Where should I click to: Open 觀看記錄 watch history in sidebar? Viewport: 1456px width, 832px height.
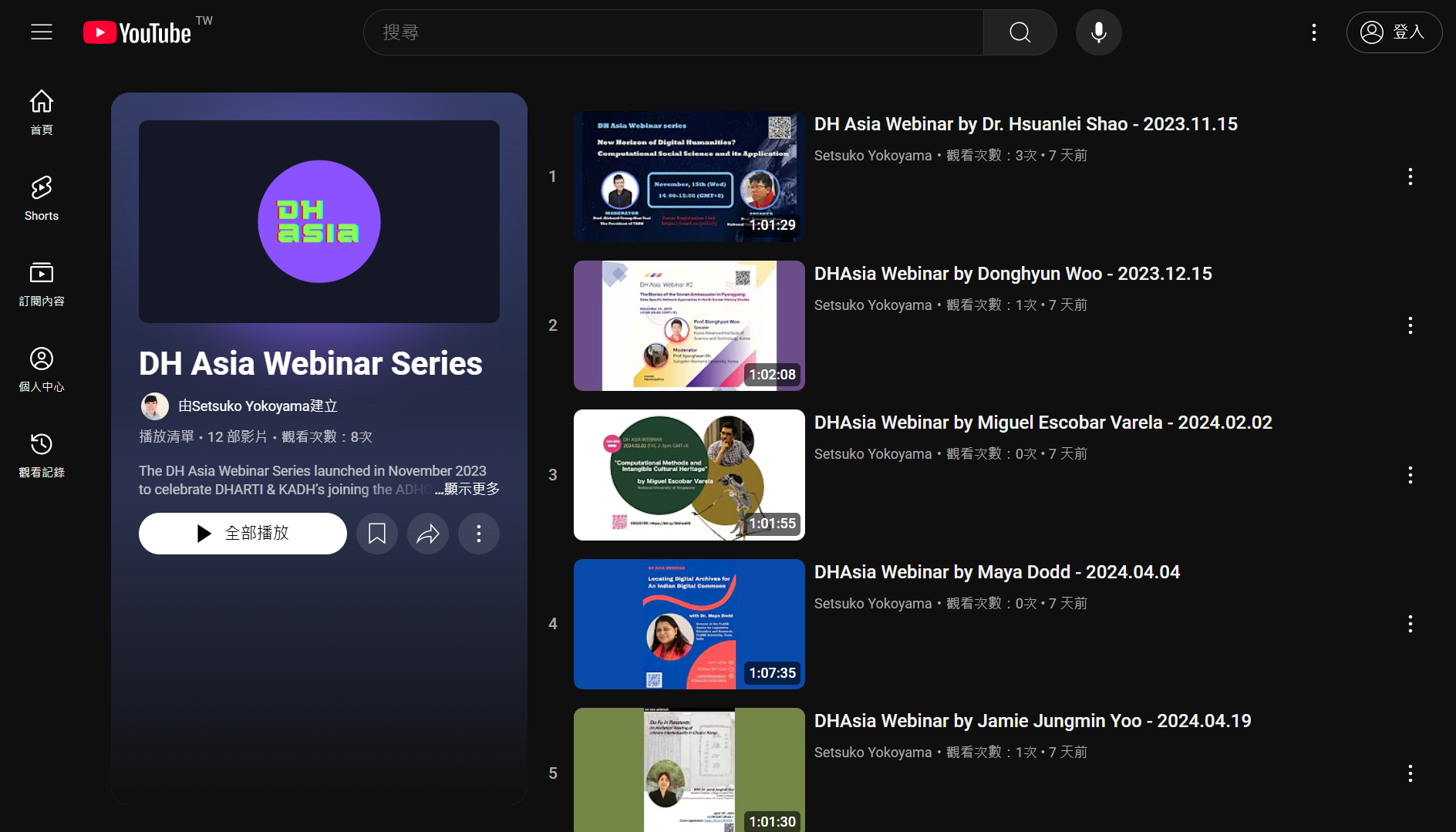coord(42,455)
